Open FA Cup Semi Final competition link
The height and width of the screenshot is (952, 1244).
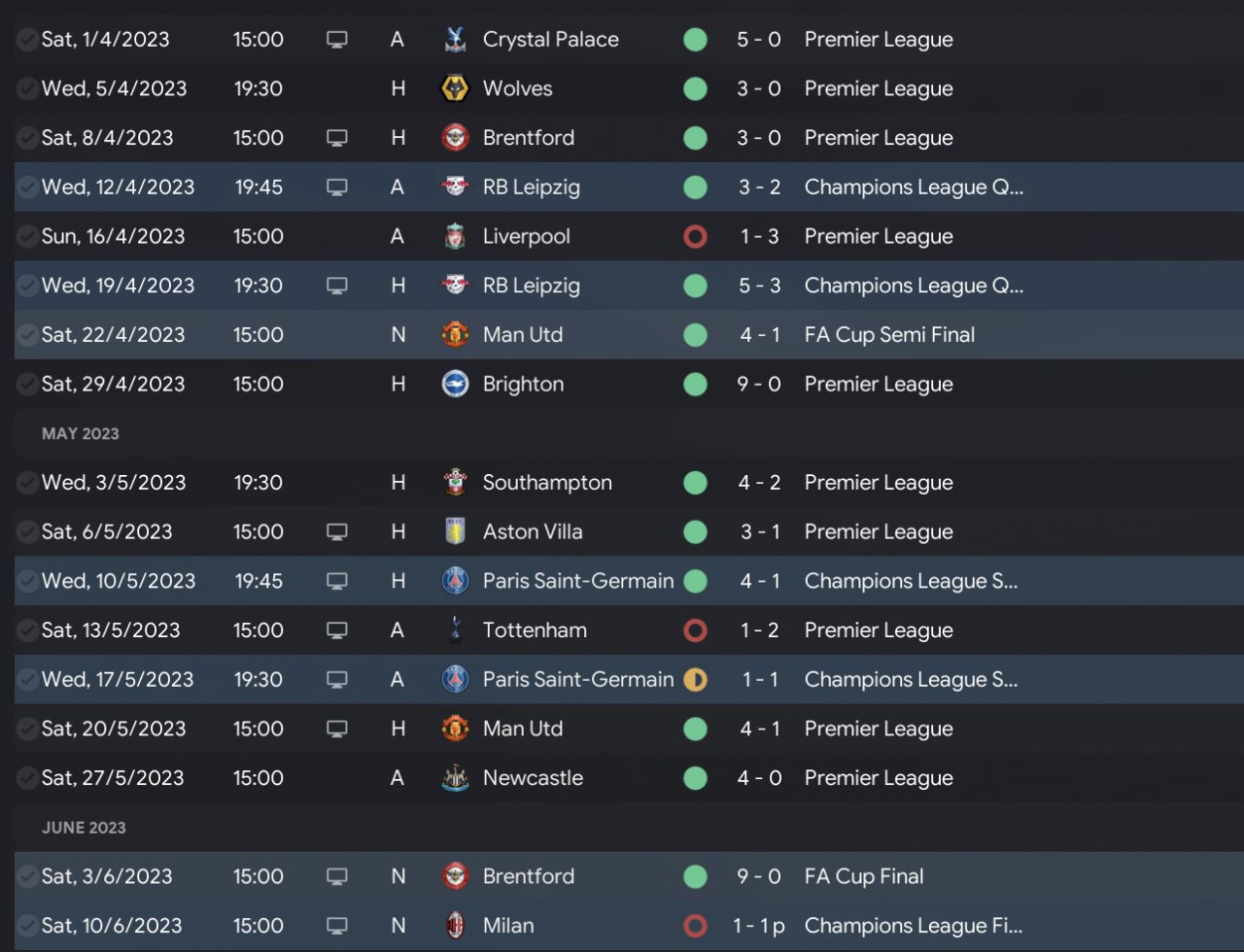click(889, 335)
